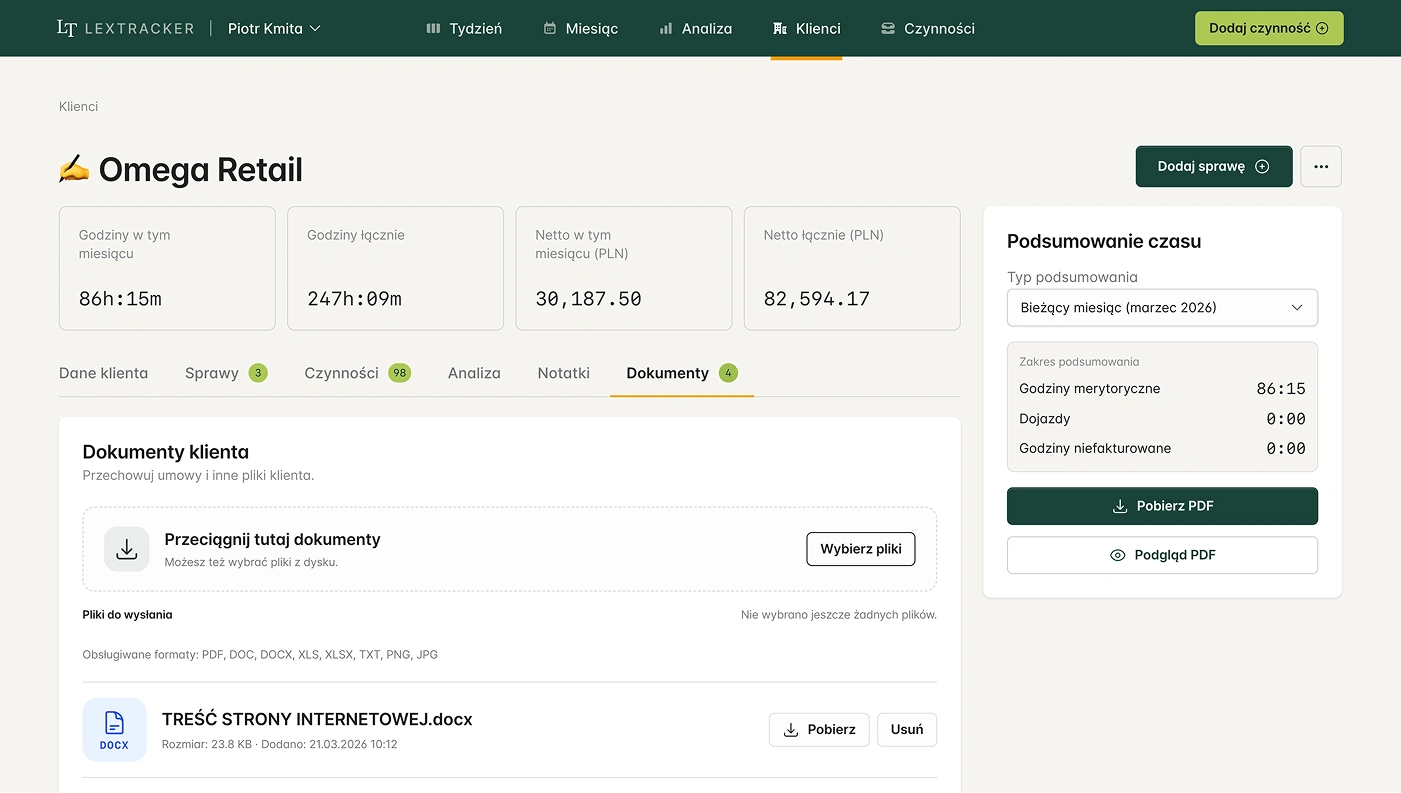This screenshot has width=1401, height=793.
Task: Open the Tydzień week view icon
Action: point(435,28)
